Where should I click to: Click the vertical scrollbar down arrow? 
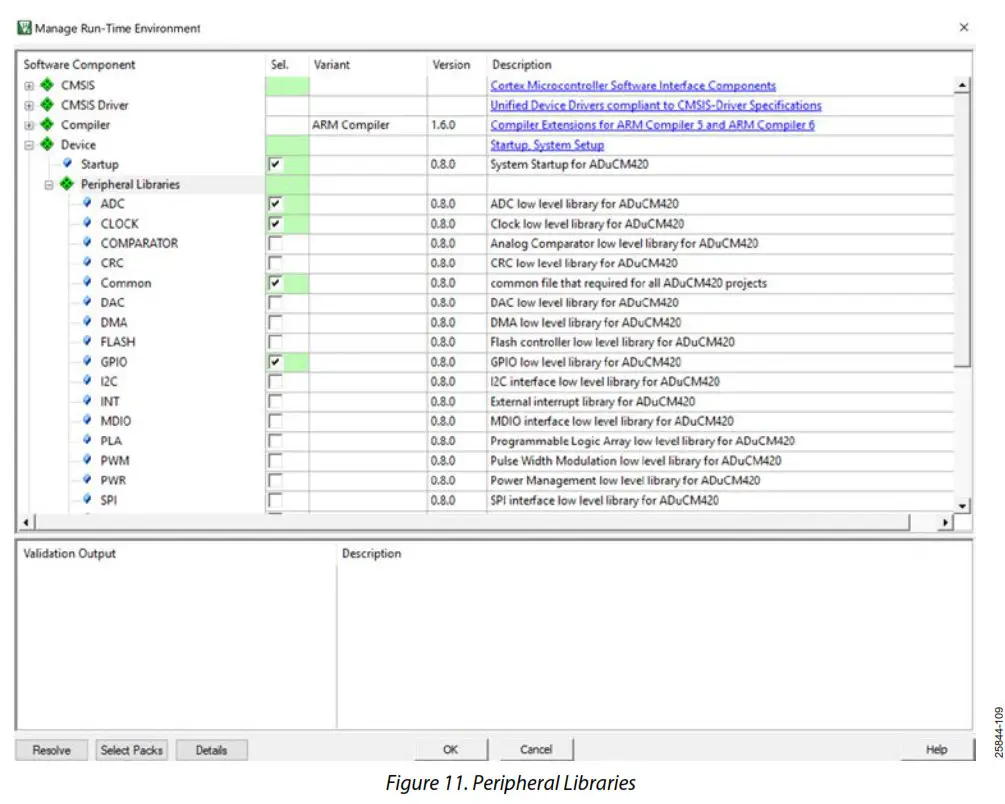[x=962, y=506]
